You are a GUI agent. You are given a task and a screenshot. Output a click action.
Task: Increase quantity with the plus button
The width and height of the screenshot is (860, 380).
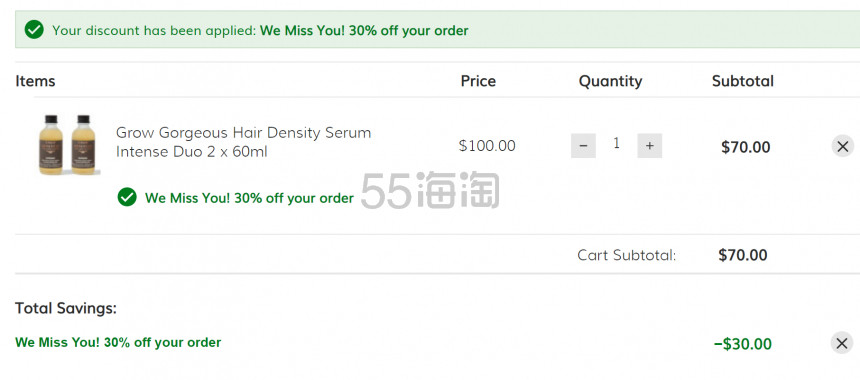(x=649, y=146)
